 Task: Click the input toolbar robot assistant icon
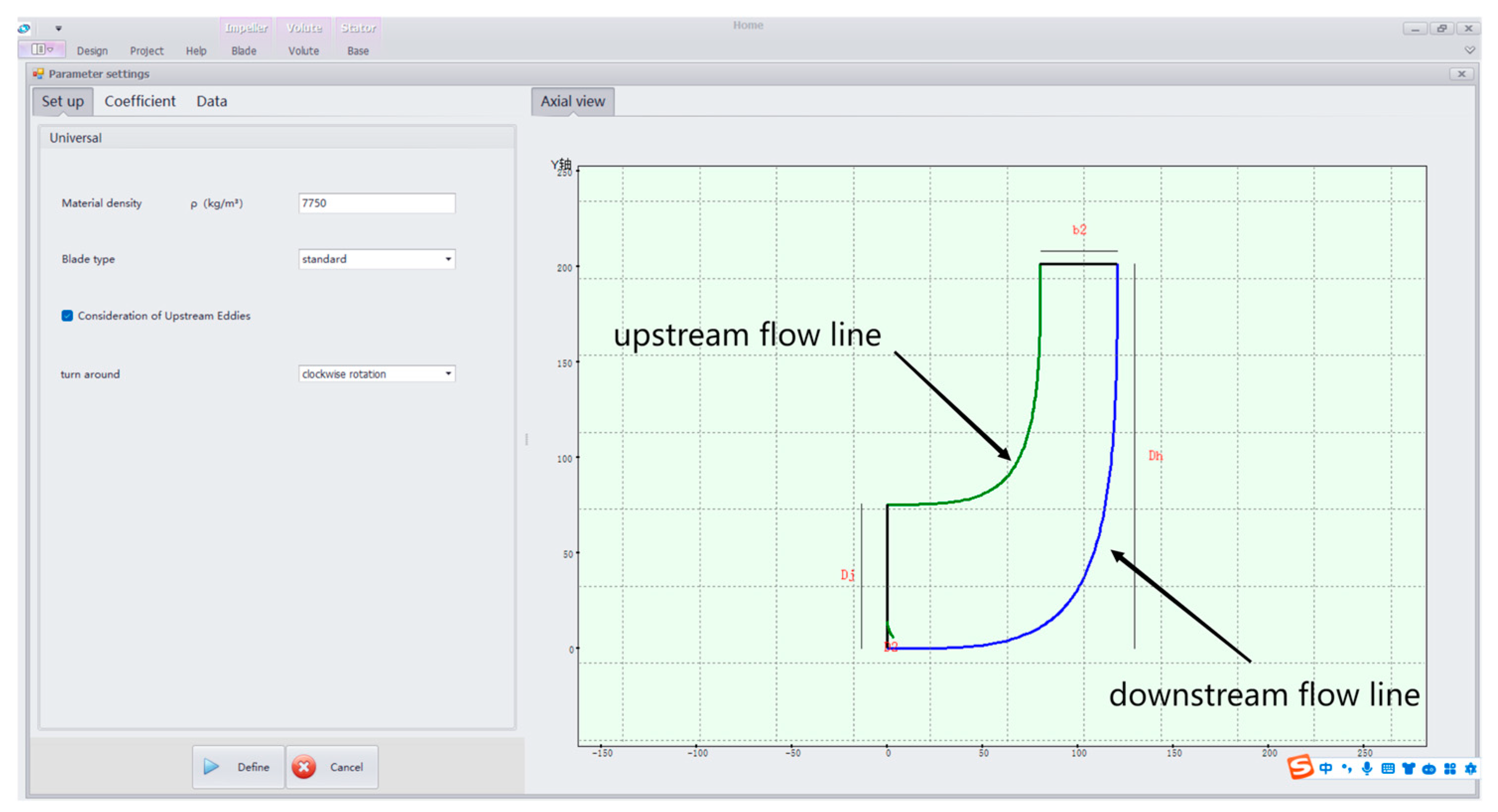point(1429,769)
